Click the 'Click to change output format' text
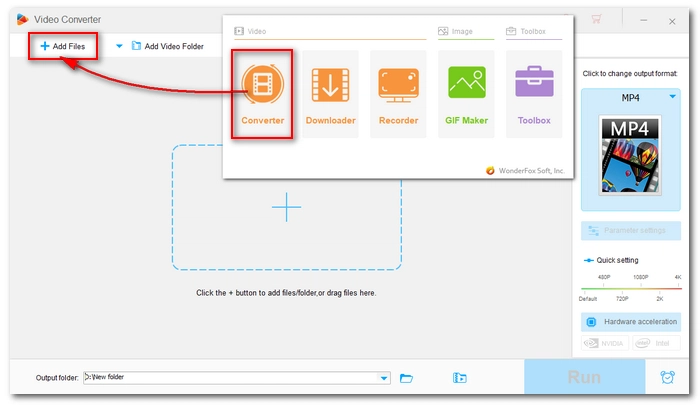Viewport: 700px width, 405px height. (x=630, y=73)
